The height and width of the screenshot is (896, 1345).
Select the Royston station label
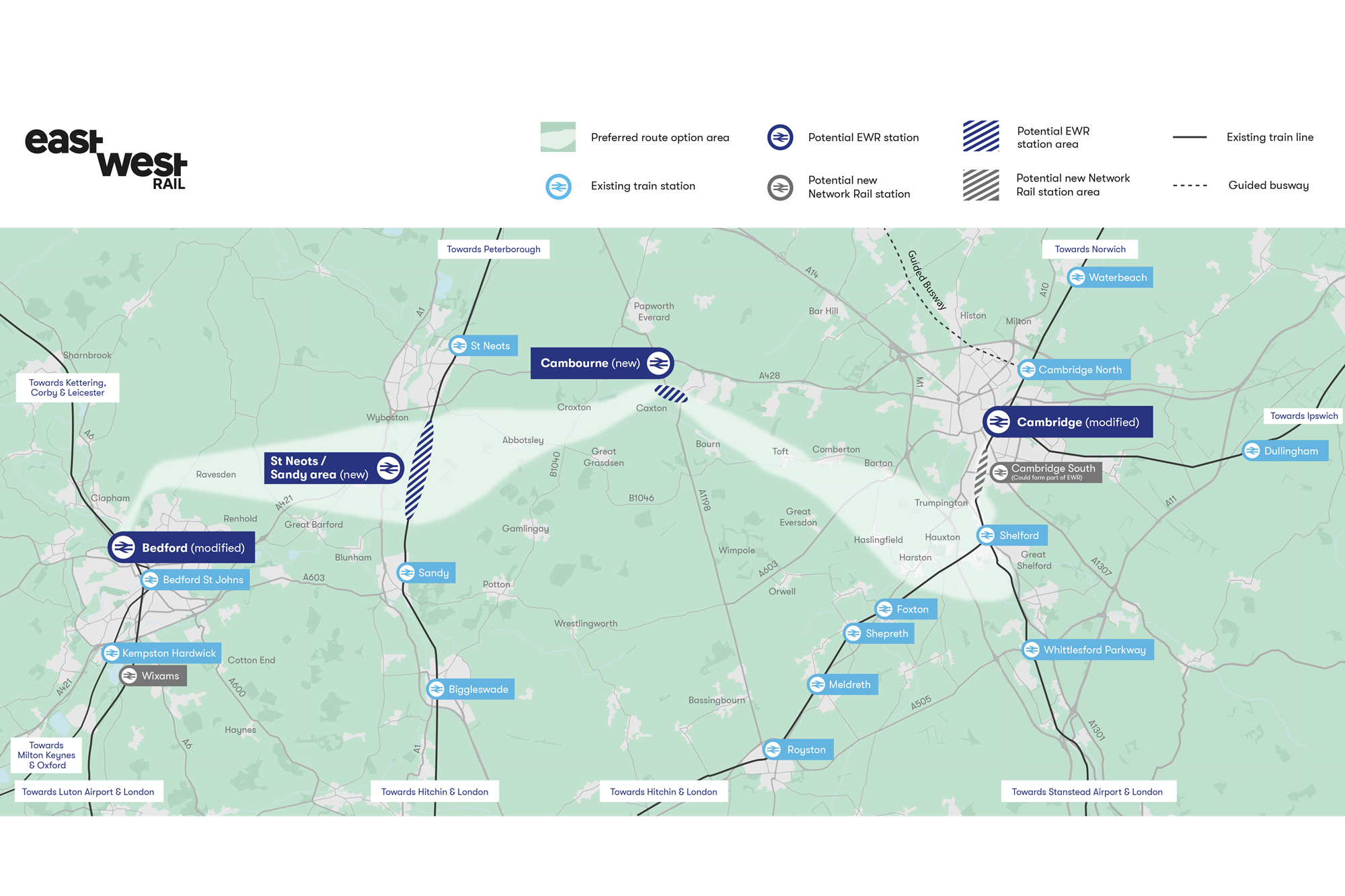tap(805, 749)
